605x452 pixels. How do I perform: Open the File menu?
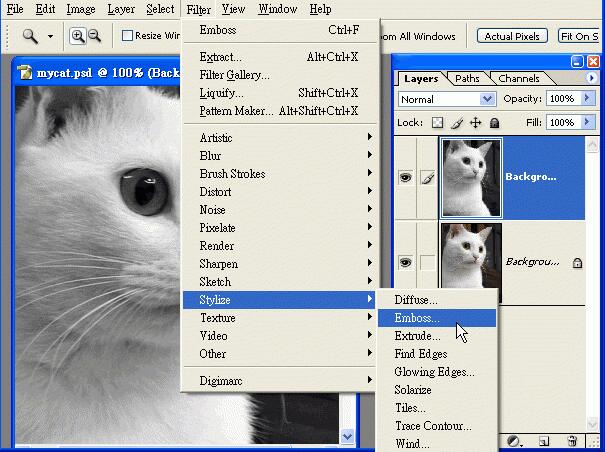pyautogui.click(x=15, y=9)
